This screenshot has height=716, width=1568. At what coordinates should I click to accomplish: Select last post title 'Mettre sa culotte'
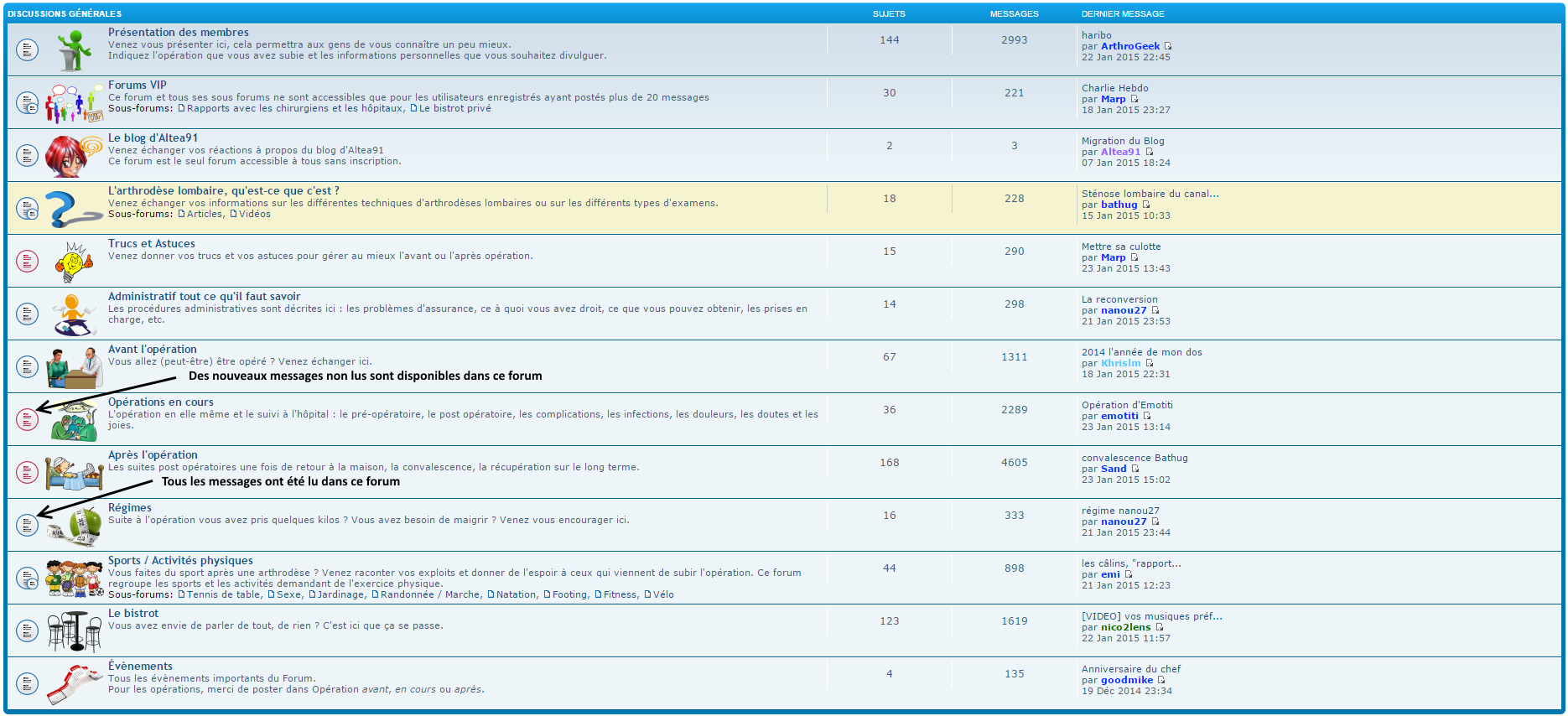(x=1121, y=246)
